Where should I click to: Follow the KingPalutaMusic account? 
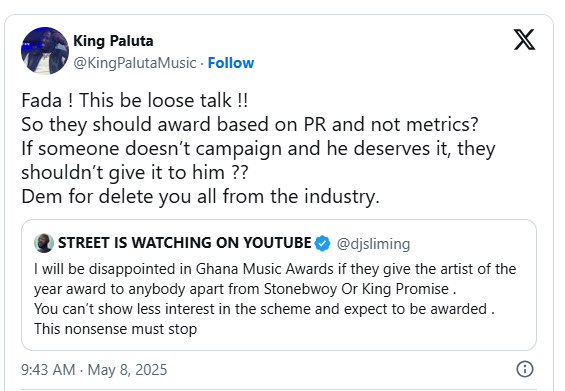click(231, 63)
